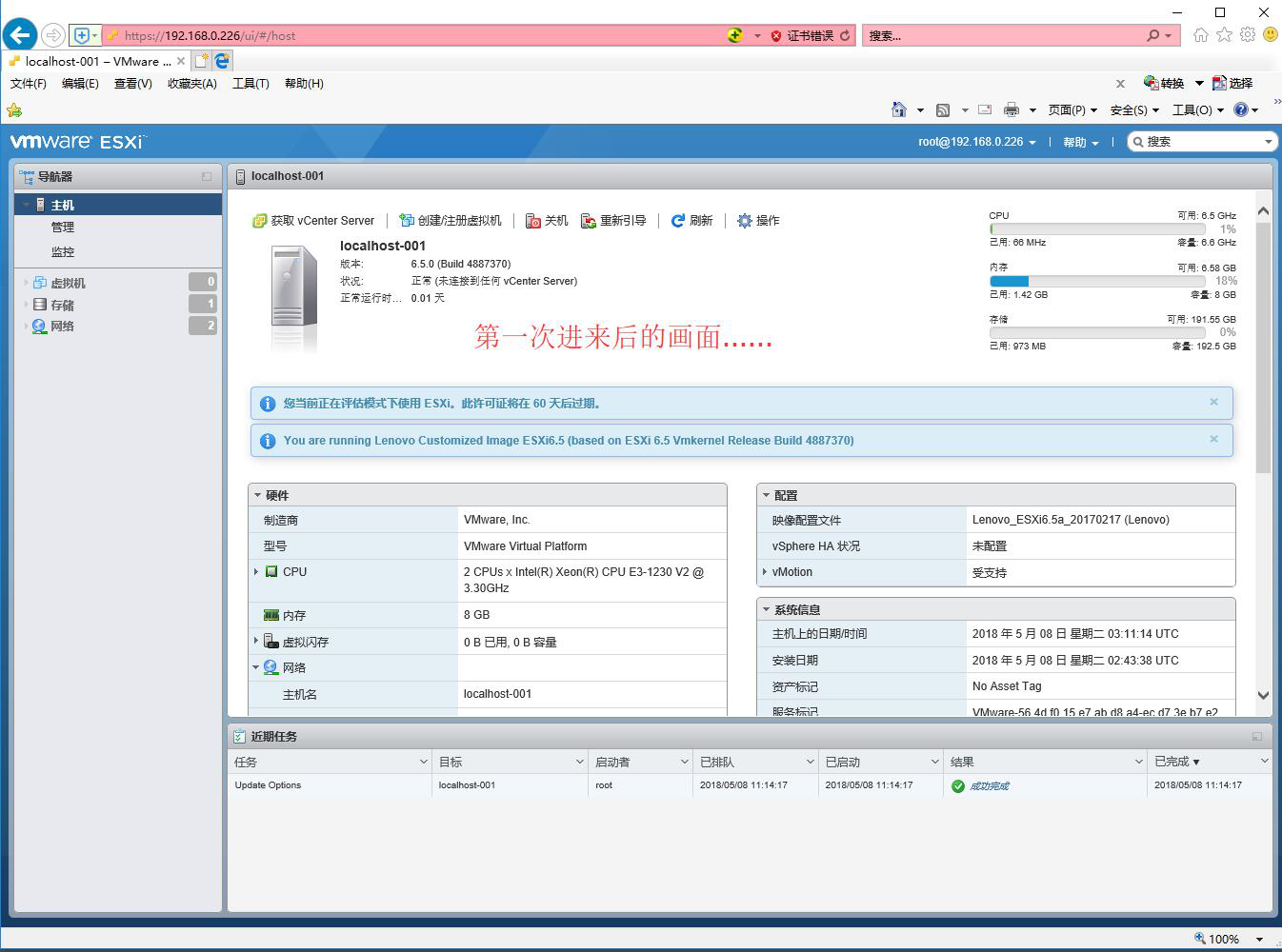Open the 操作 actions gear menu
This screenshot has width=1282, height=952.
point(759,221)
